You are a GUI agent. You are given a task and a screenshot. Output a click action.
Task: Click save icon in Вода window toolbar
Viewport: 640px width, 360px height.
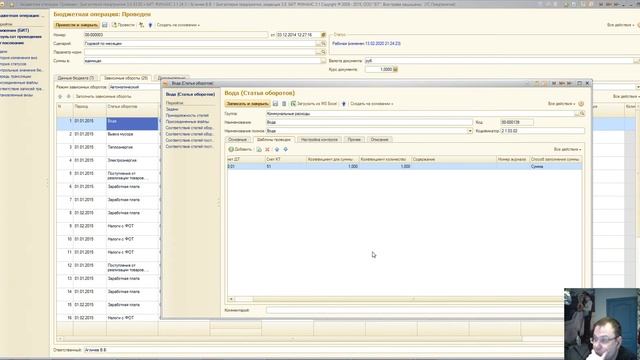(276, 104)
